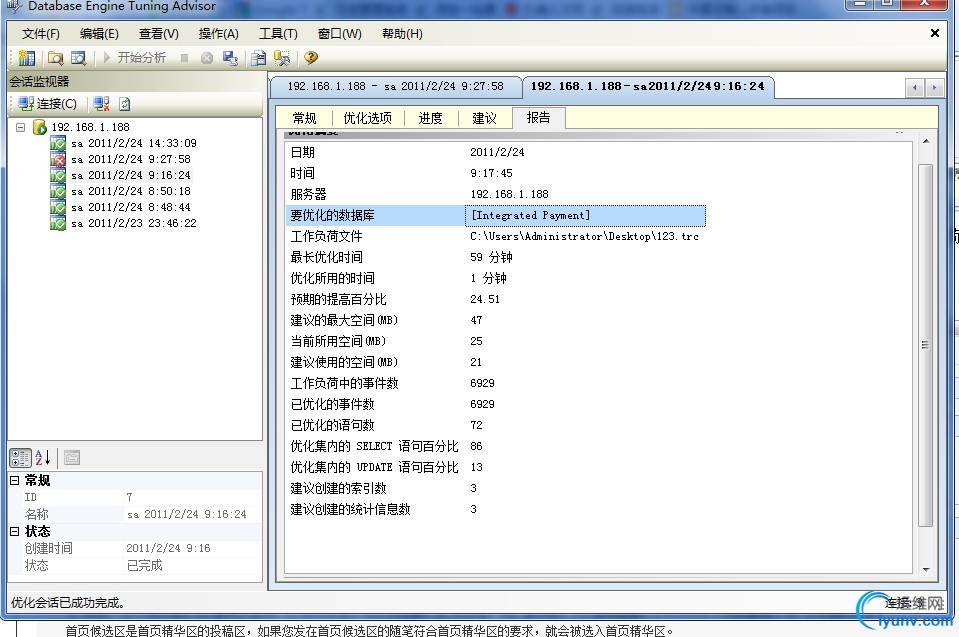Open the 窗口(W) menu

(339, 34)
